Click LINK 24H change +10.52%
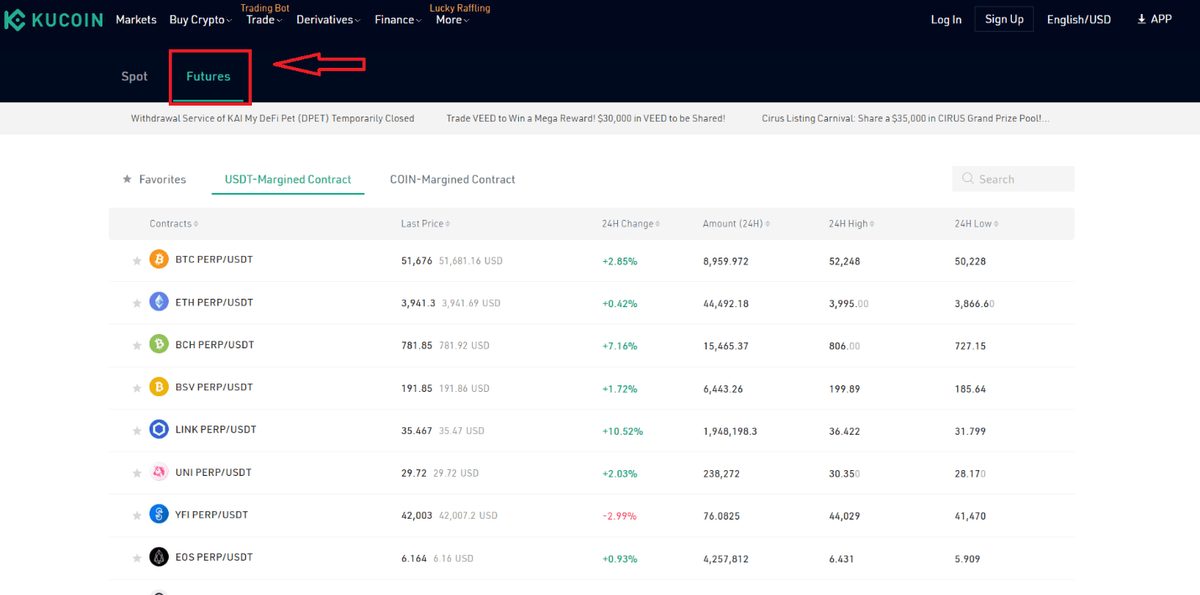The height and width of the screenshot is (595, 1200). (x=622, y=431)
